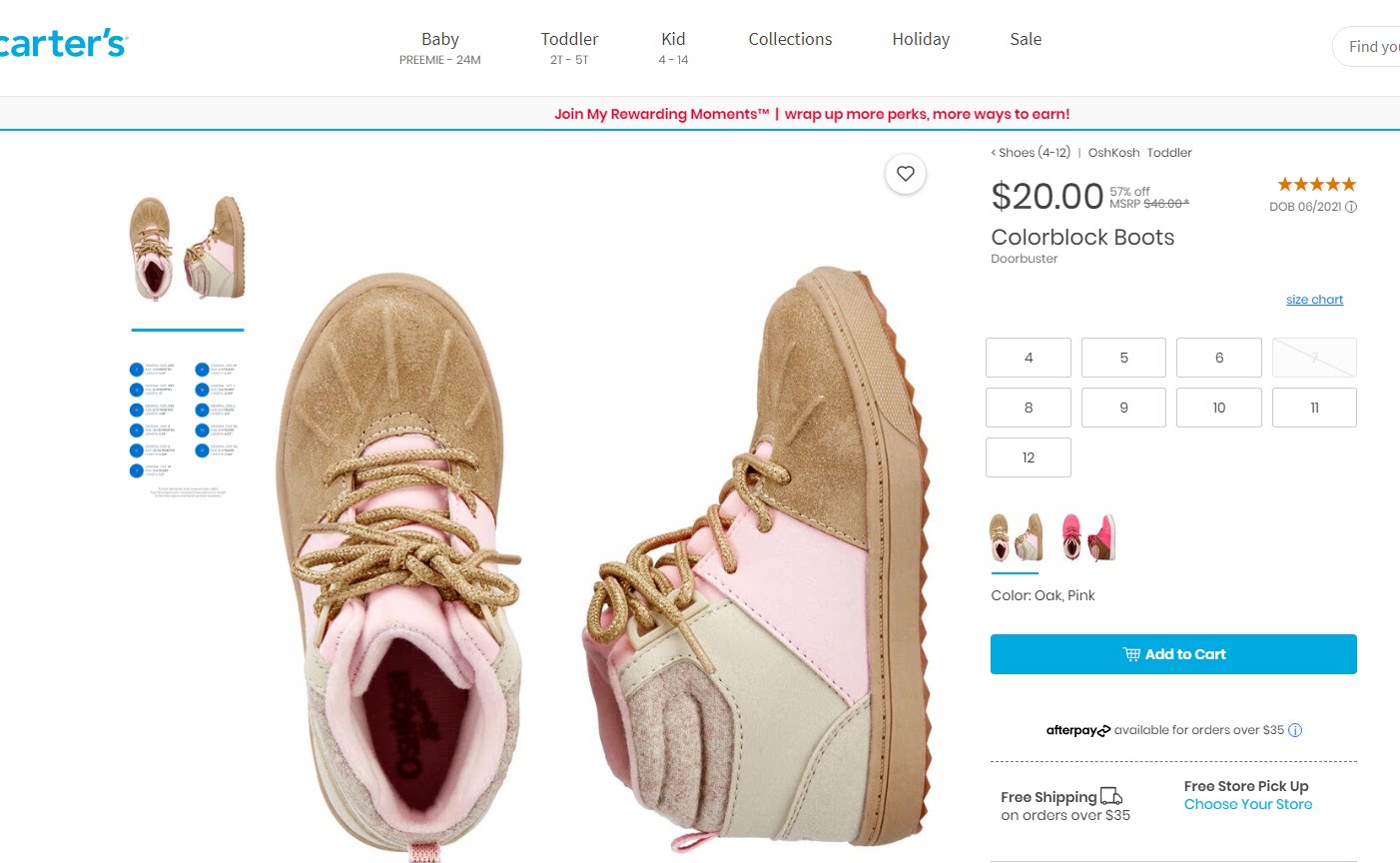Image resolution: width=1400 pixels, height=863 pixels.
Task: Click the Choose Your Store link
Action: coord(1248,804)
